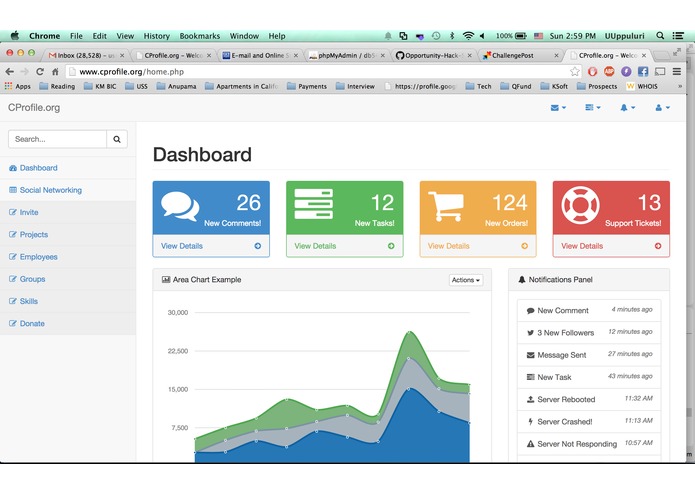This screenshot has width=695, height=494.
Task: Click the browser Back arrow
Action: [x=10, y=71]
